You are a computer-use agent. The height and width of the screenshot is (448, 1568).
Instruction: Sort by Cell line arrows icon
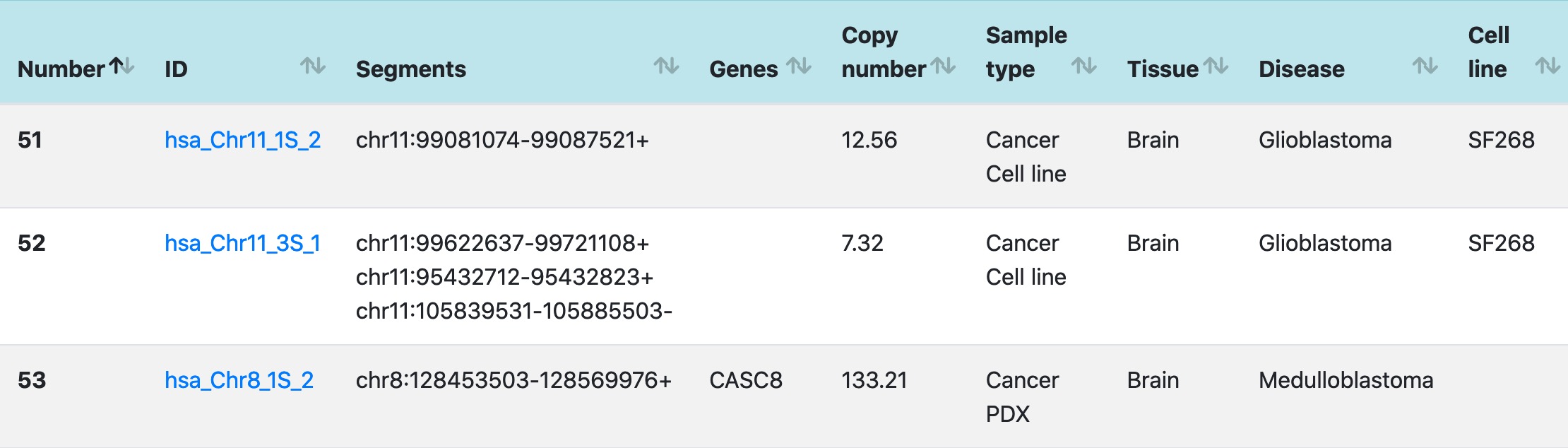pyautogui.click(x=1548, y=66)
